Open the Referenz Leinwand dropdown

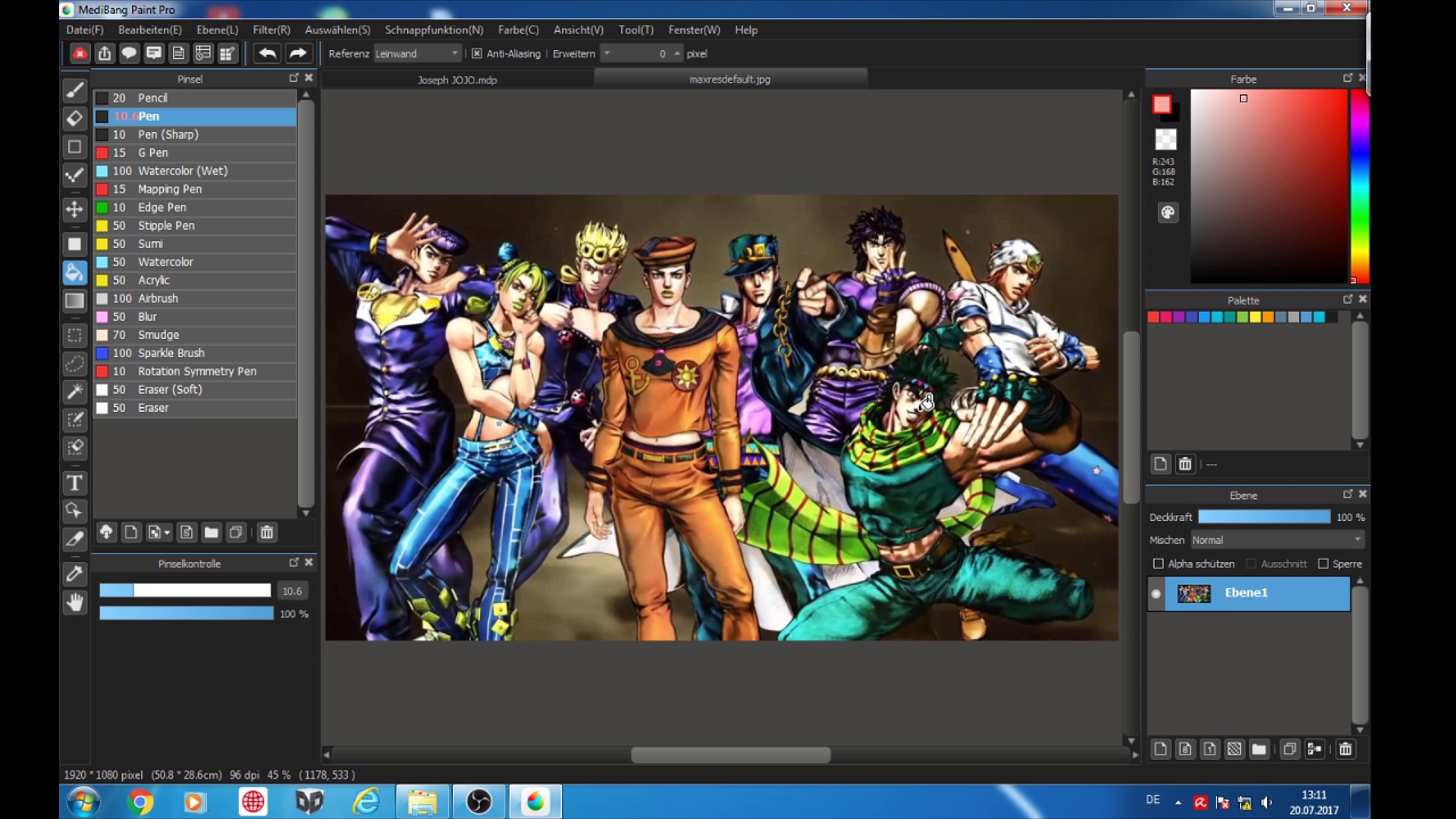point(417,54)
